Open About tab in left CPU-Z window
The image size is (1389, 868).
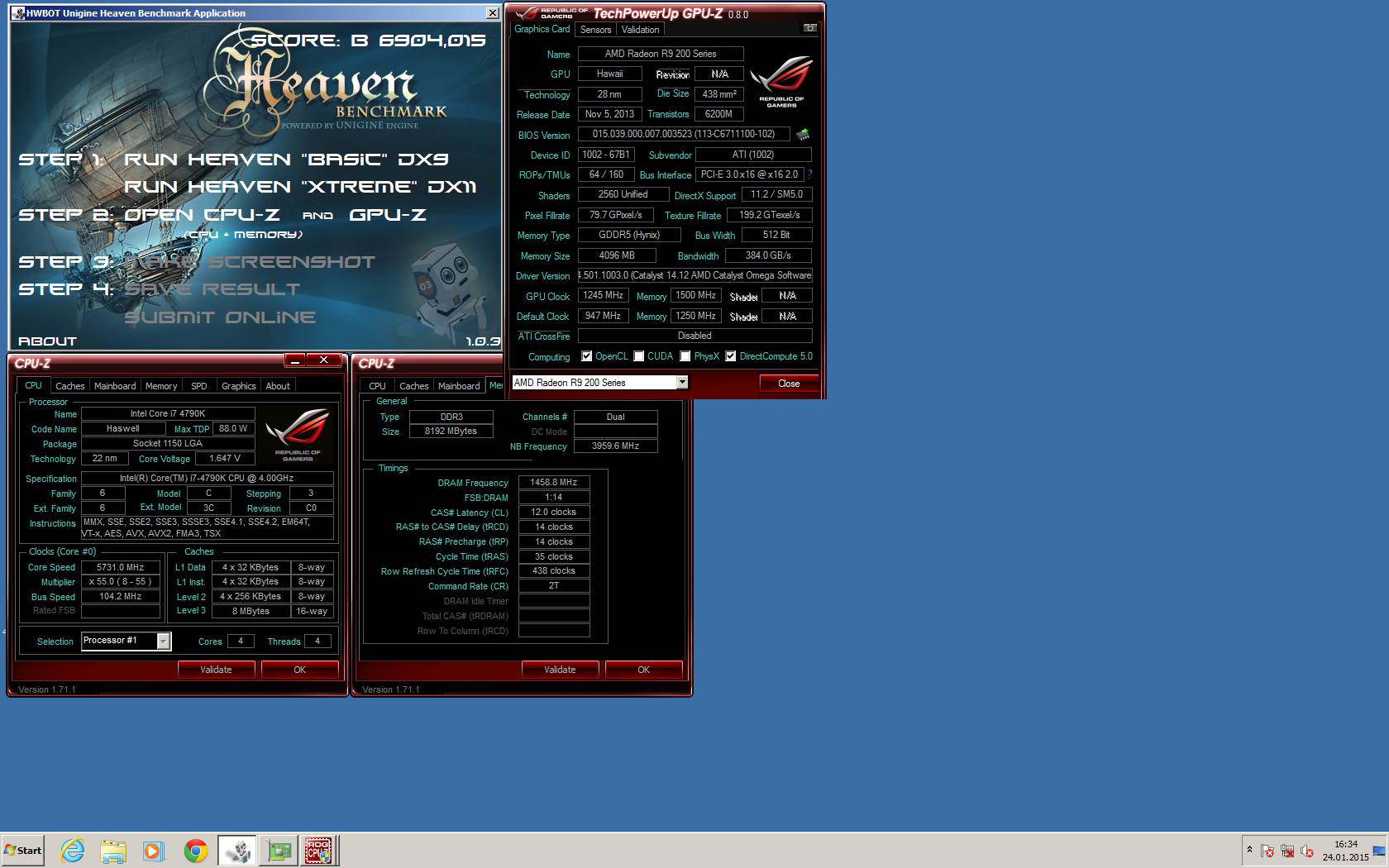coord(278,386)
